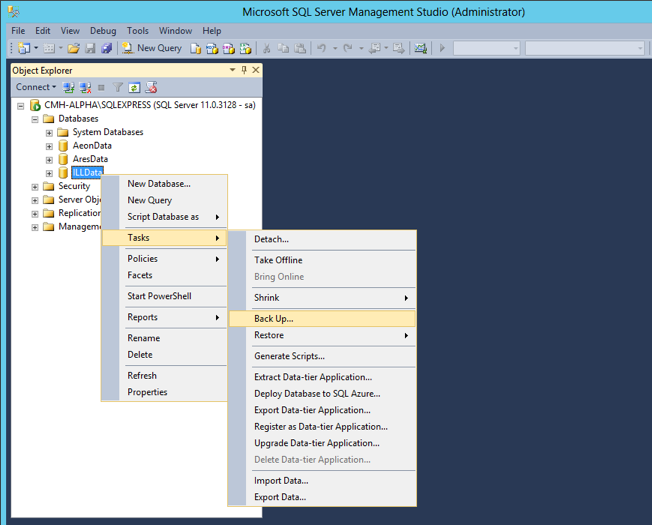Click the New Query toolbar button

[152, 48]
